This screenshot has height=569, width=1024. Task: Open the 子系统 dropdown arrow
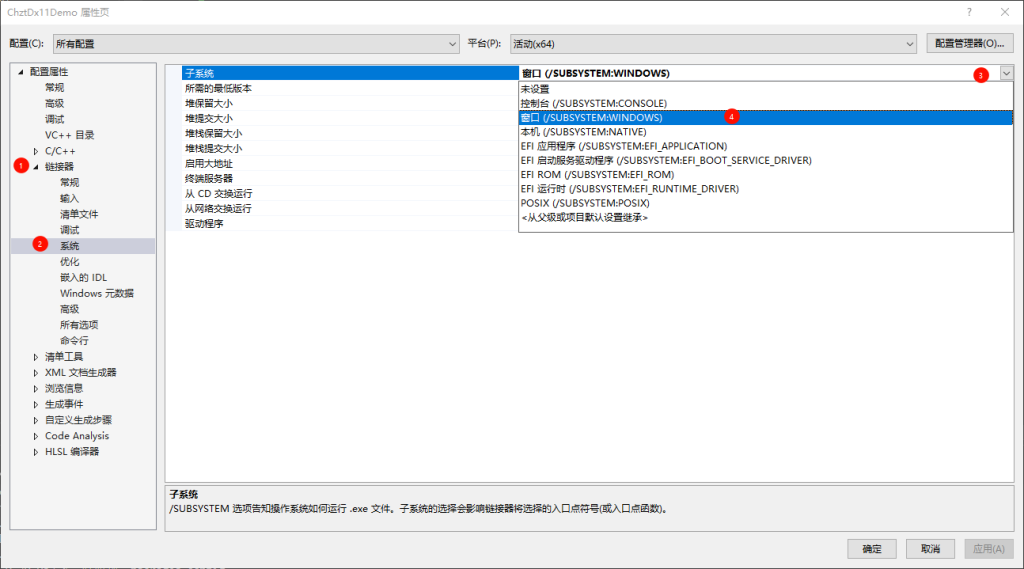click(1005, 73)
